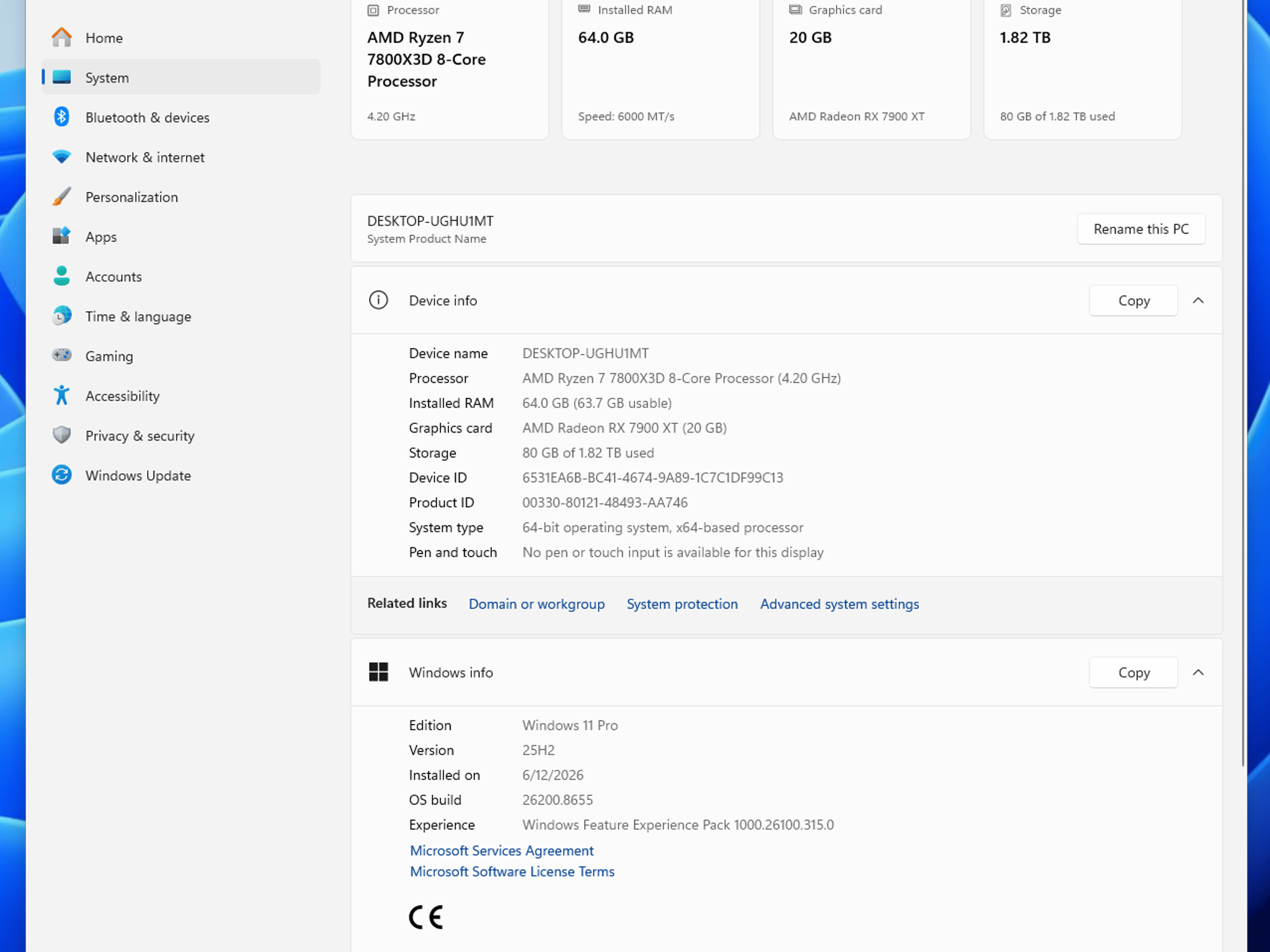The width and height of the screenshot is (1270, 952).
Task: Click the CE conformity mark
Action: pyautogui.click(x=426, y=917)
